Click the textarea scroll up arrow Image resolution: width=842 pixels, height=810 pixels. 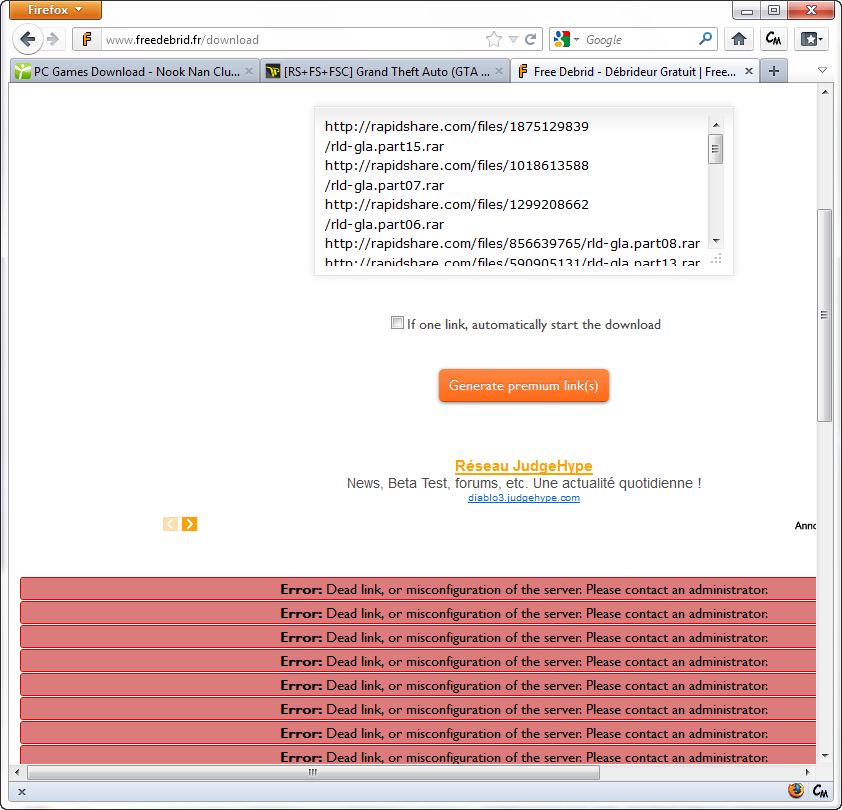[716, 125]
